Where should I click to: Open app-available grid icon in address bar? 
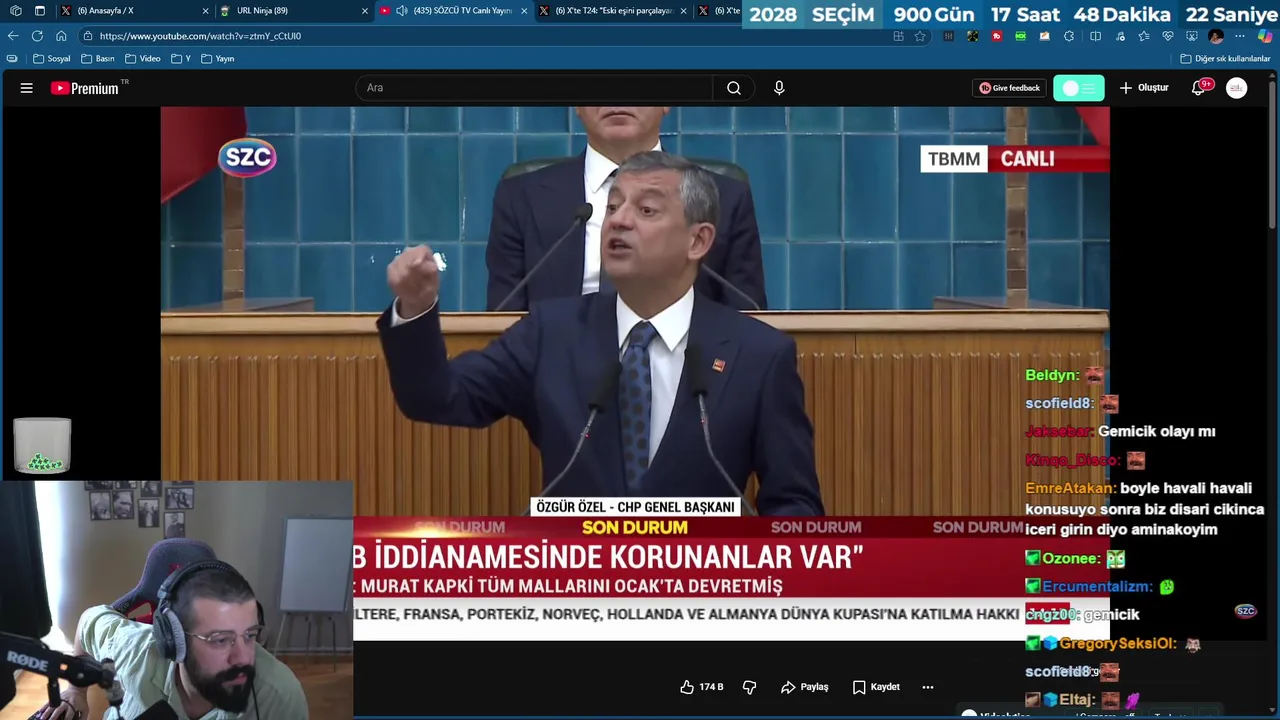898,36
